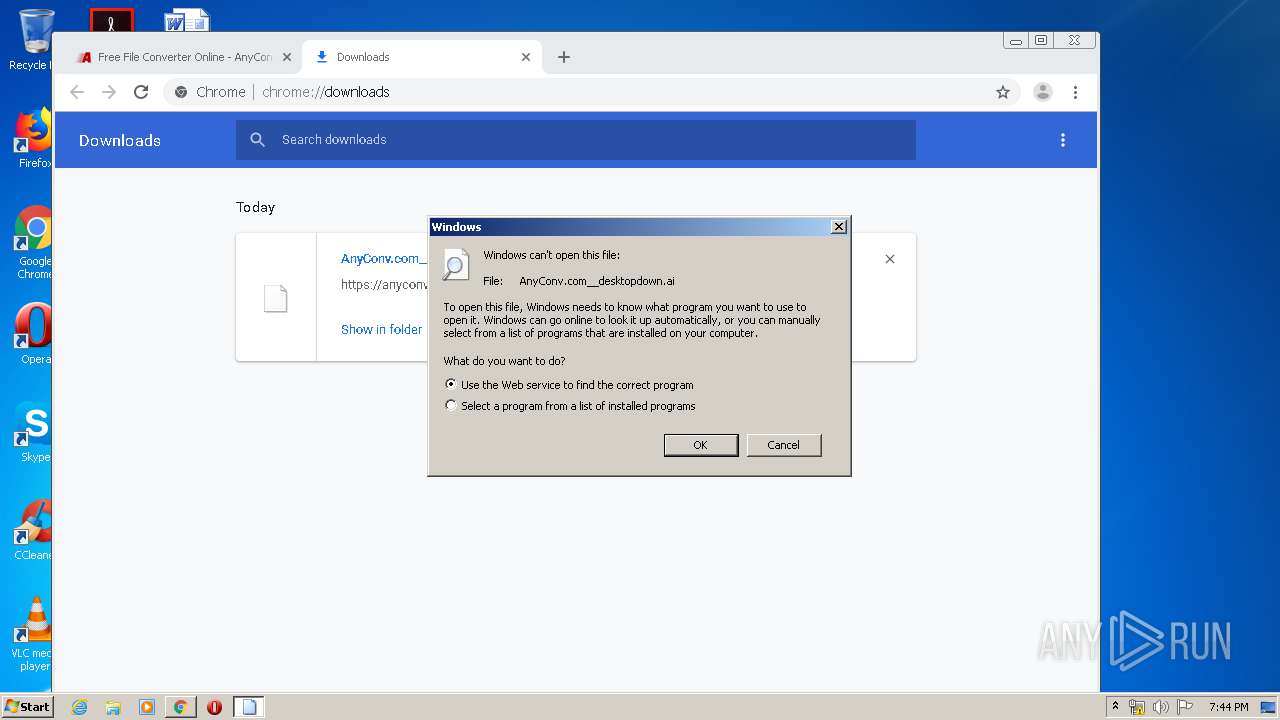The width and height of the screenshot is (1280, 720).
Task: Open the Firefox desktop shortcut
Action: [33, 139]
